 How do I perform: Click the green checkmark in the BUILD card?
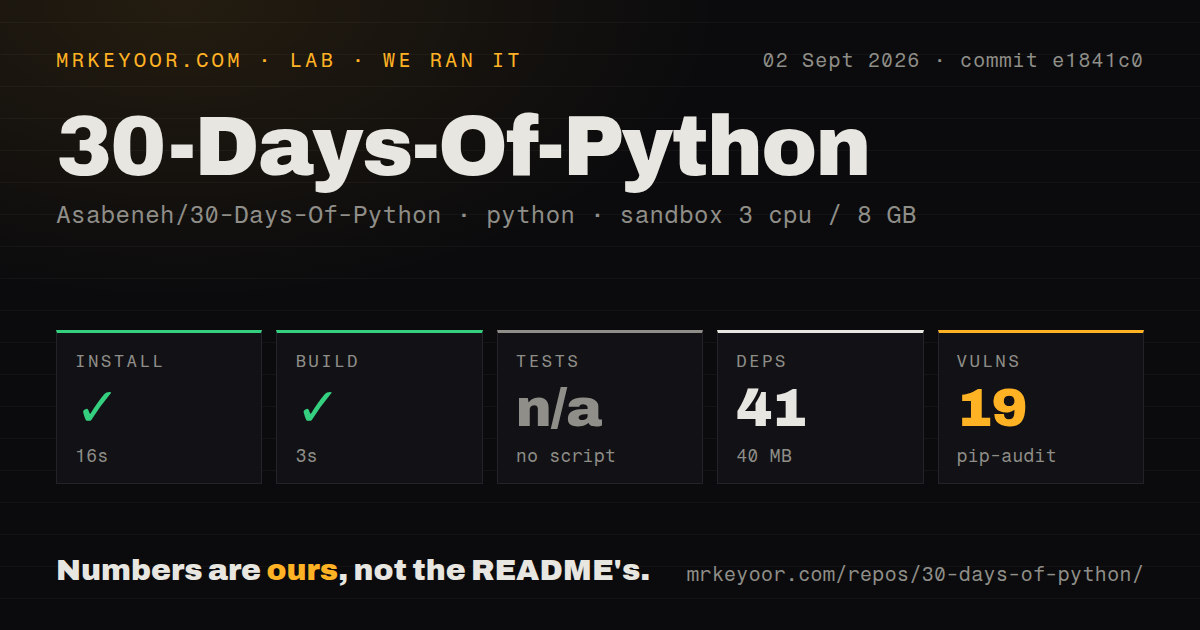tap(316, 407)
